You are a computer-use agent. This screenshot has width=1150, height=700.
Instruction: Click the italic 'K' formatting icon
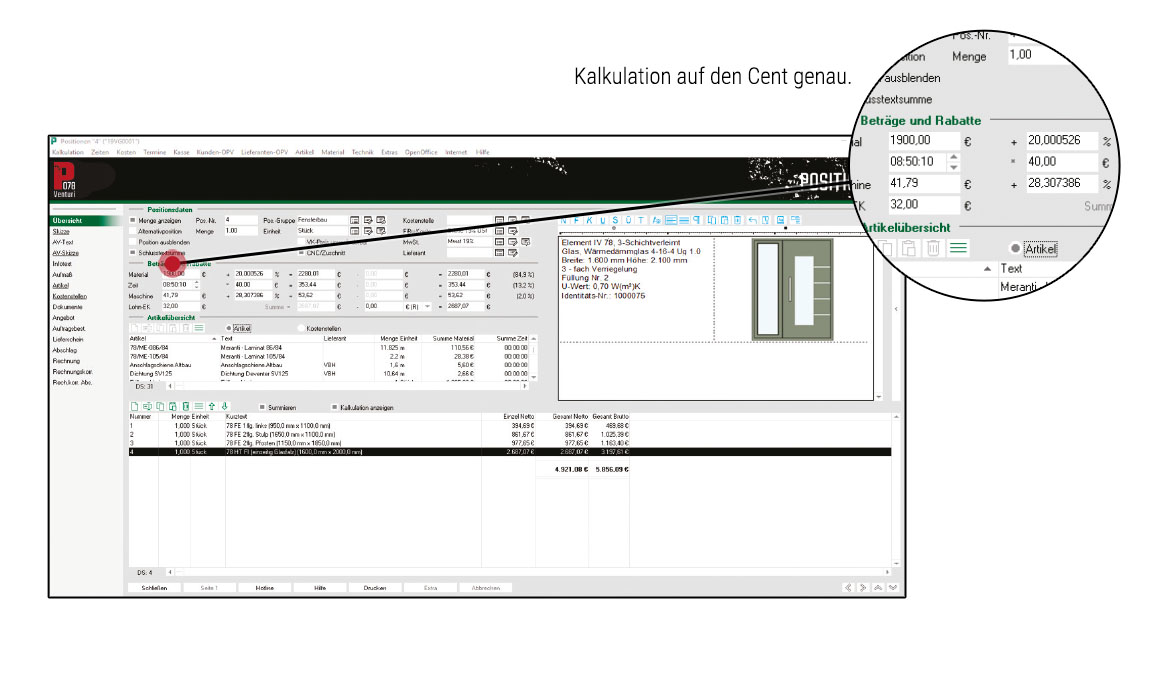point(589,219)
